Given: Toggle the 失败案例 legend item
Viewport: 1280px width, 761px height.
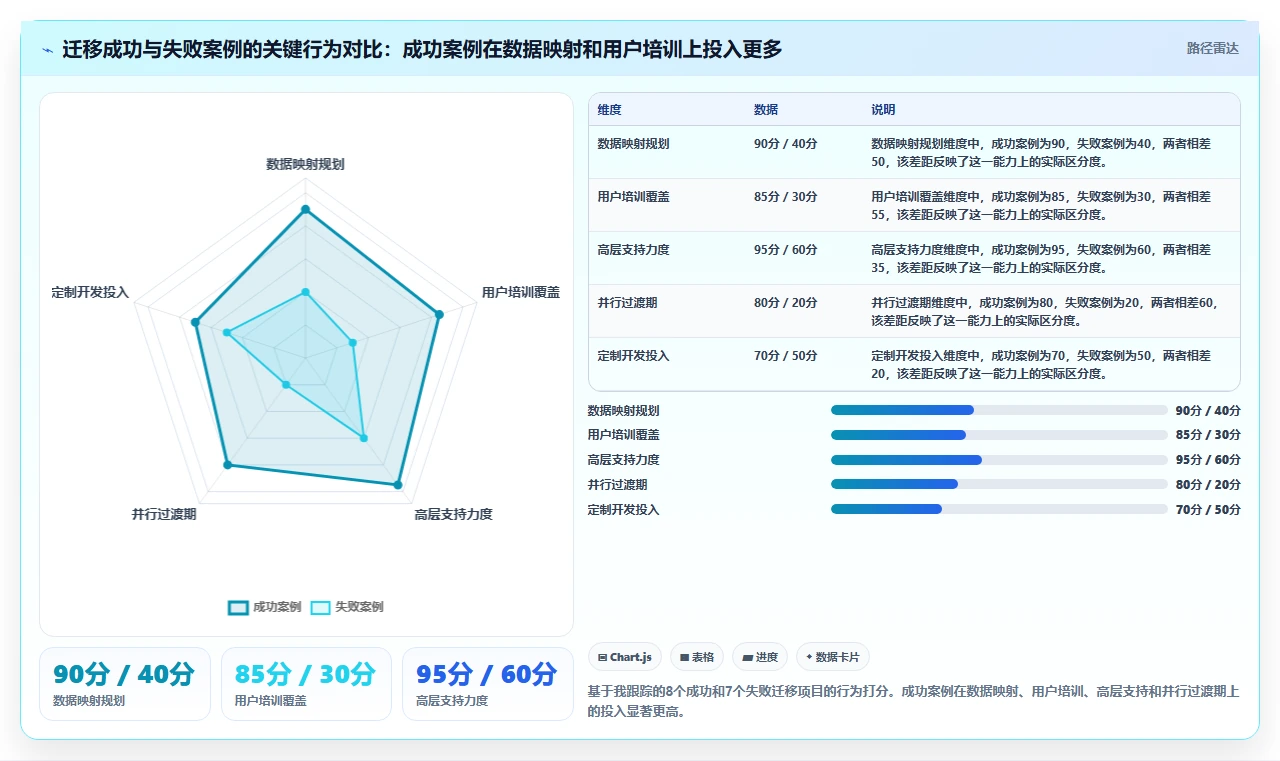Looking at the screenshot, I should tap(347, 607).
